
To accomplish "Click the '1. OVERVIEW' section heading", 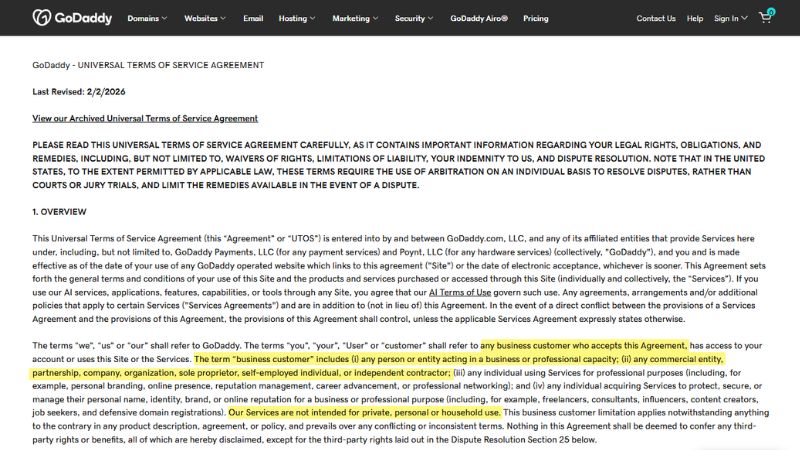I will click(59, 212).
